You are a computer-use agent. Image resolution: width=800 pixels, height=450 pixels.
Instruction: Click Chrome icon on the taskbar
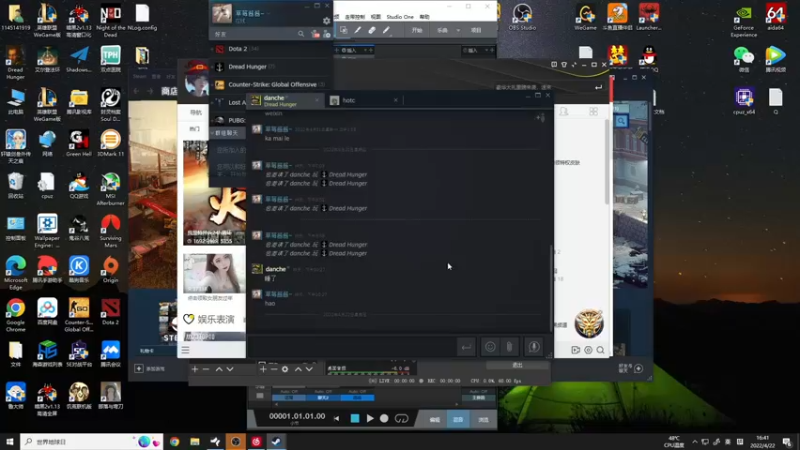(174, 442)
